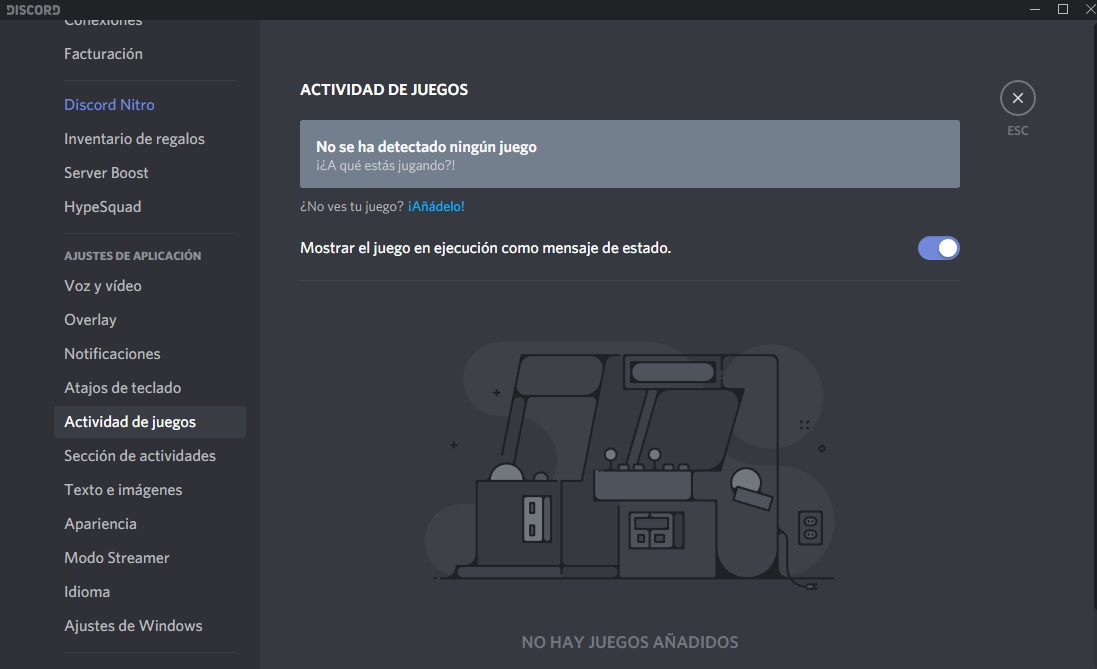Open Voz y vídeo settings

tap(103, 286)
